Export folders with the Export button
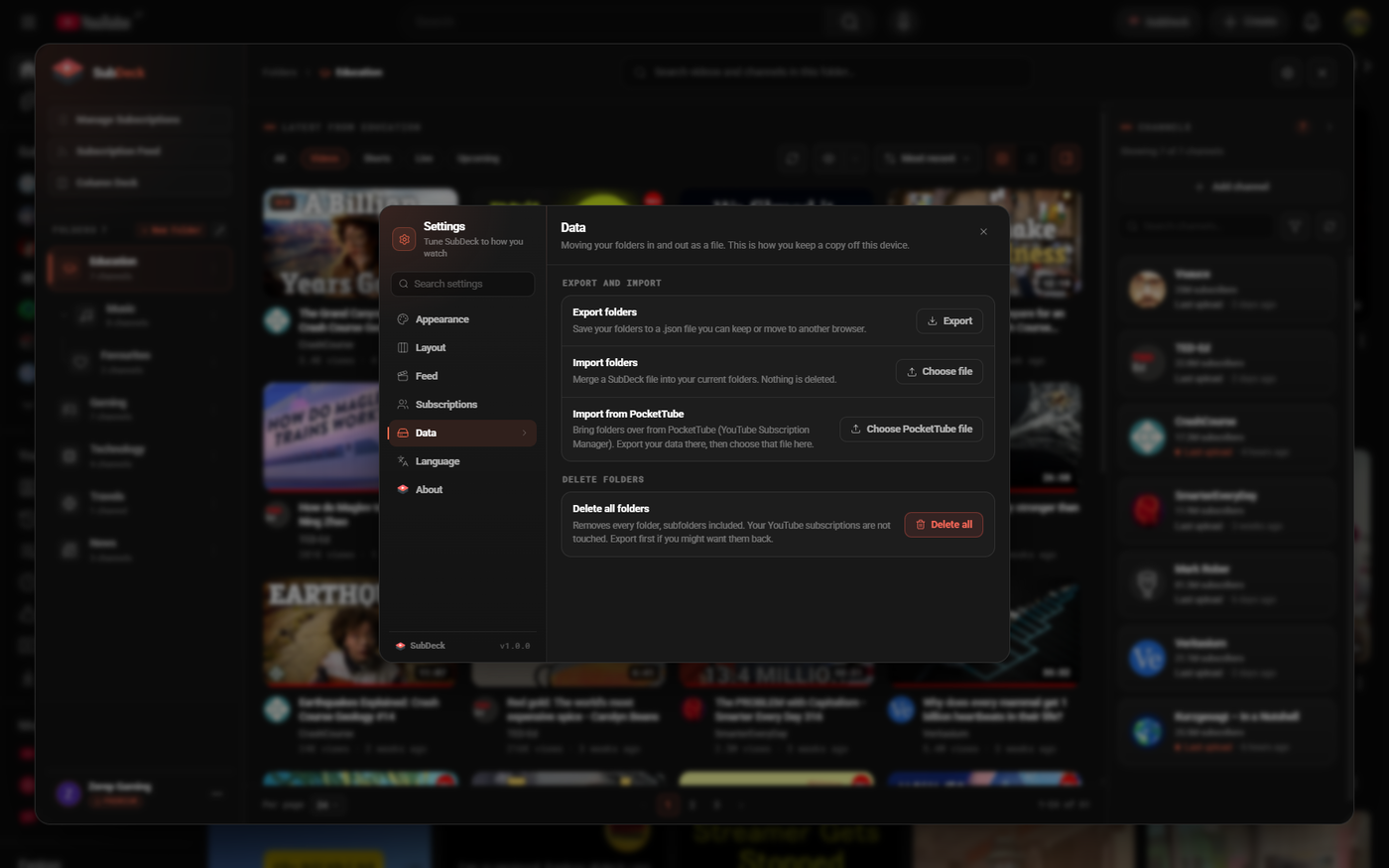Viewport: 1389px width, 868px height. pyautogui.click(x=949, y=321)
